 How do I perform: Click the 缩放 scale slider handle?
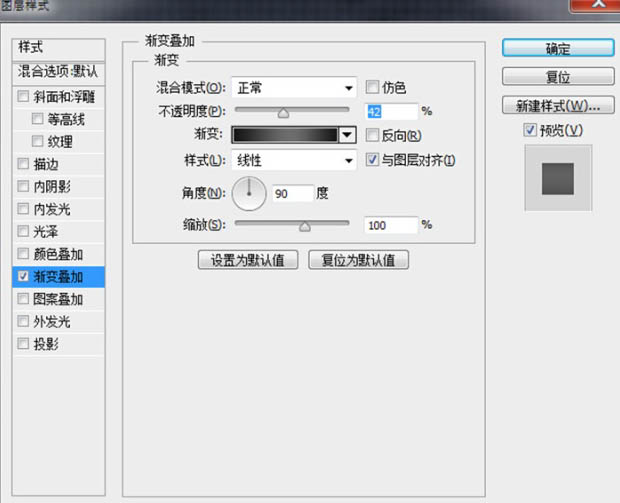point(304,227)
